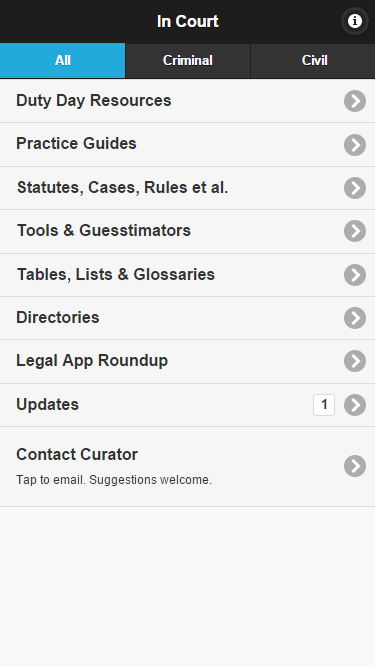
Task: Expand the Statutes, Cases, Rules arrow
Action: click(x=355, y=188)
